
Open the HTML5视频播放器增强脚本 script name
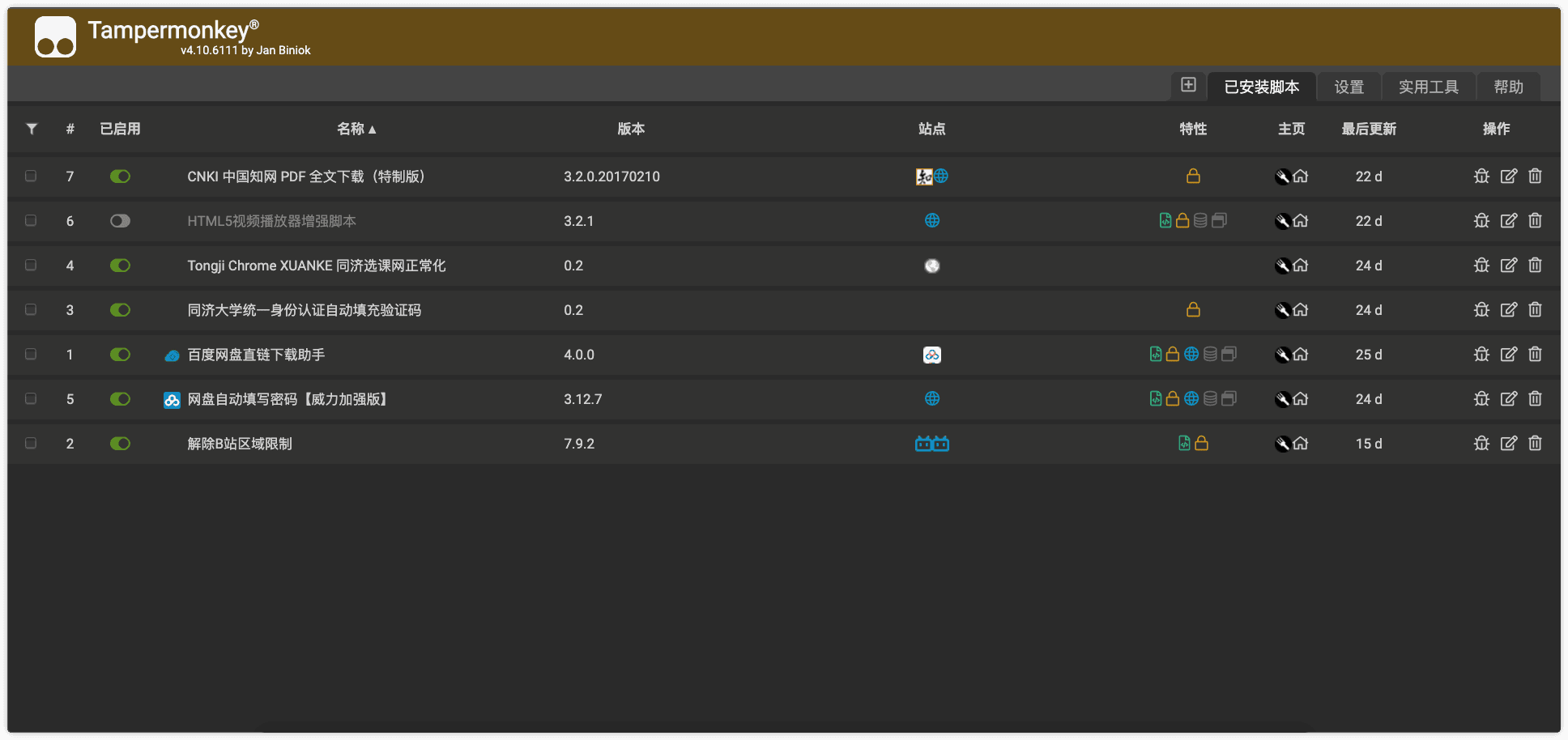coord(272,221)
